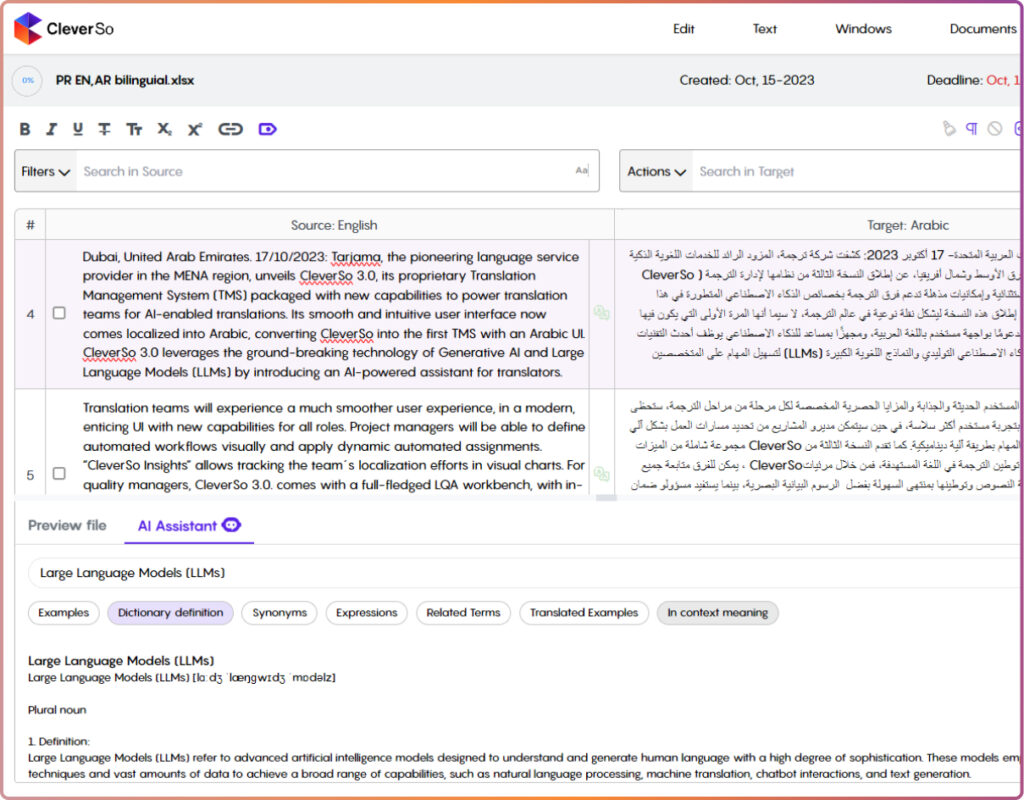Click the purple tag icon
Viewport: 1024px width, 800px height.
coord(267,129)
